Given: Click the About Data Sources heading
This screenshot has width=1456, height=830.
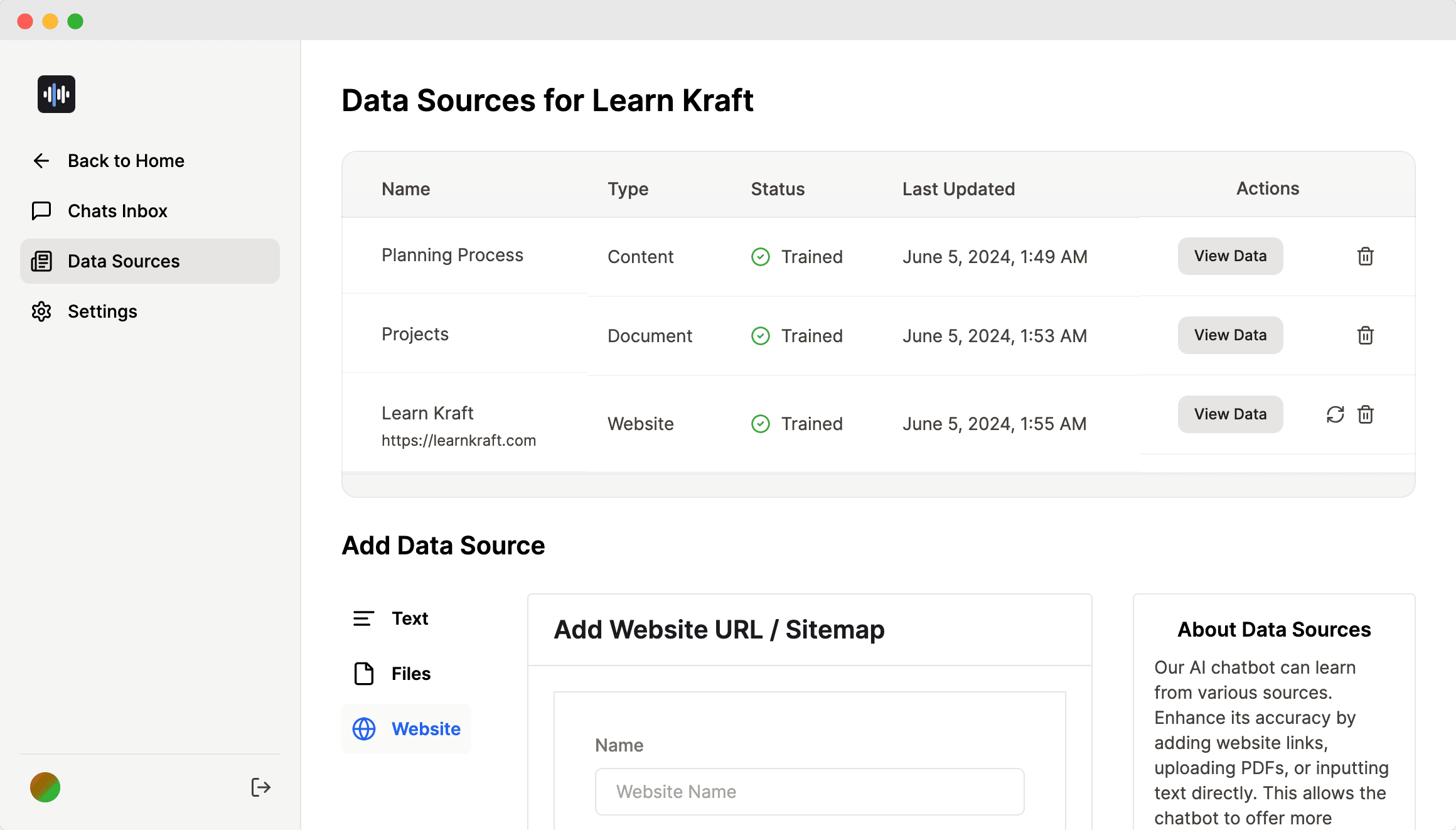Looking at the screenshot, I should coord(1274,630).
